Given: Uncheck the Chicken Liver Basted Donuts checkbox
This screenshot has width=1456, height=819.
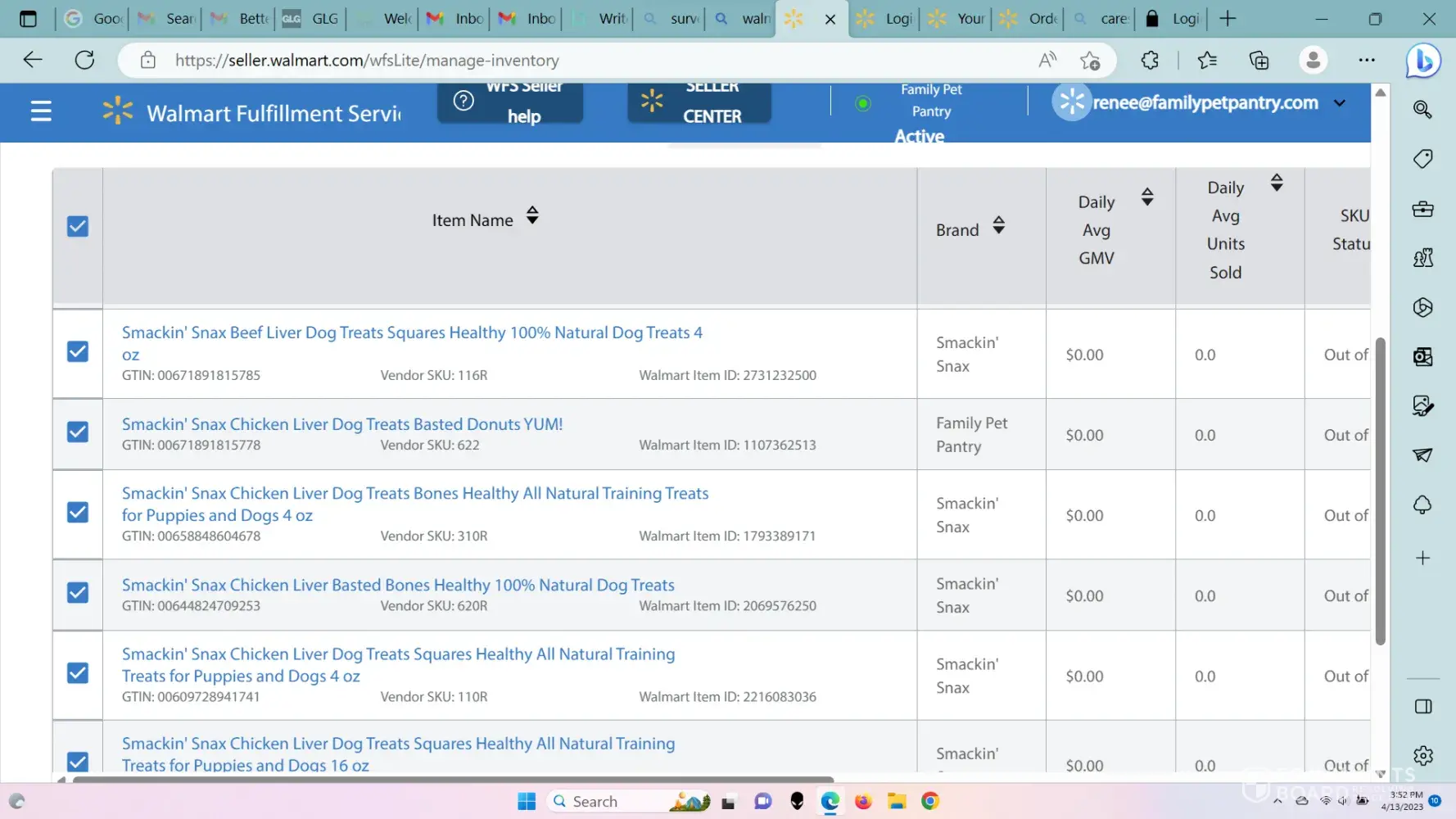Looking at the screenshot, I should tap(78, 432).
